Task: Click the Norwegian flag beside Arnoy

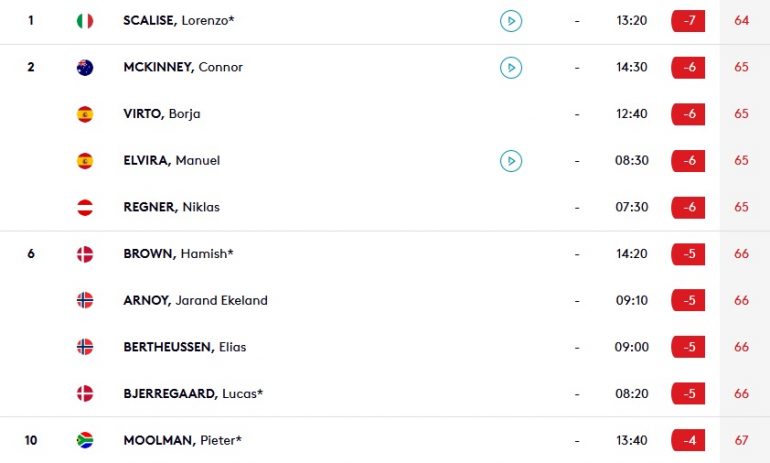Action: [85, 300]
